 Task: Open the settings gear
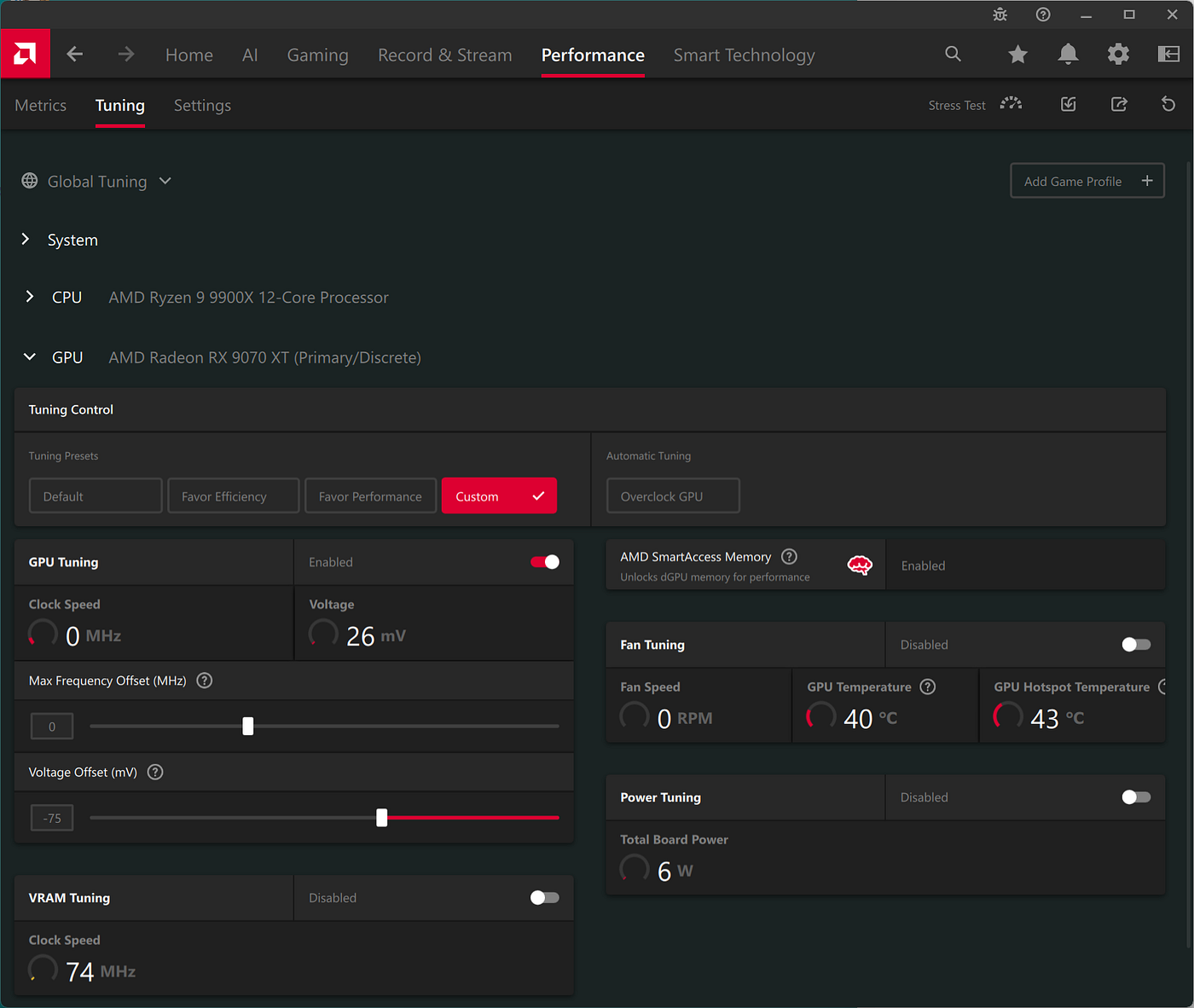(x=1118, y=55)
